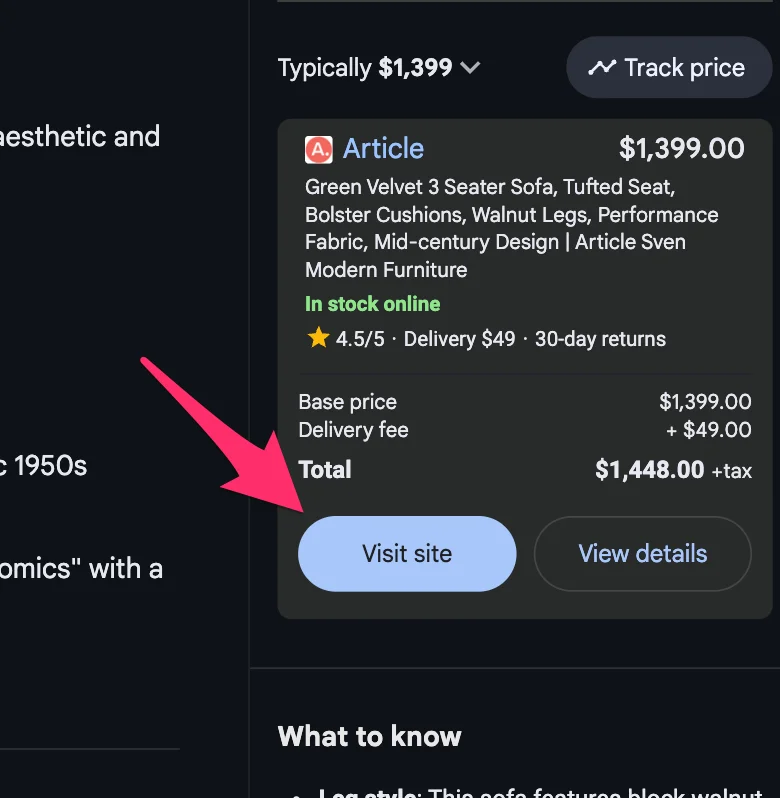The width and height of the screenshot is (780, 798).
Task: Click the Green Velvet 3 Seater Sofa title
Action: 511,228
